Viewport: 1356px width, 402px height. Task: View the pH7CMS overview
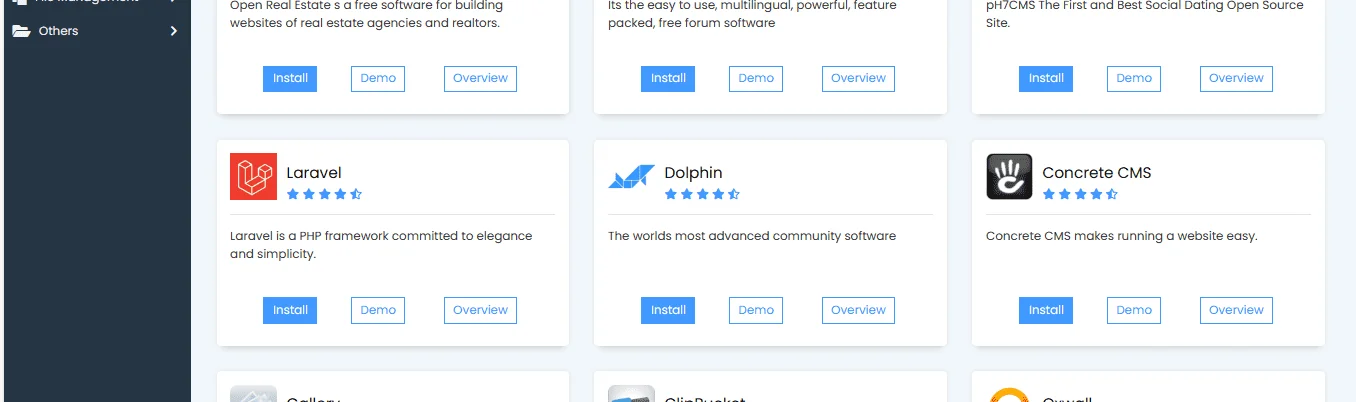(x=1236, y=78)
